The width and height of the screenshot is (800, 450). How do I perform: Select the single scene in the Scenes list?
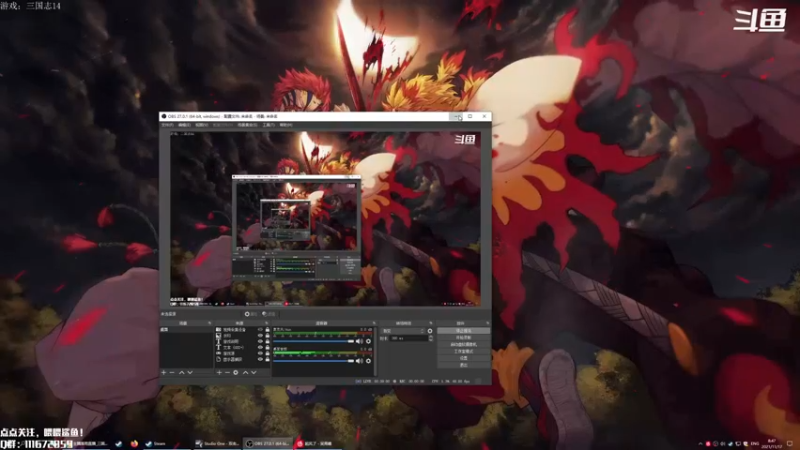pyautogui.click(x=186, y=330)
